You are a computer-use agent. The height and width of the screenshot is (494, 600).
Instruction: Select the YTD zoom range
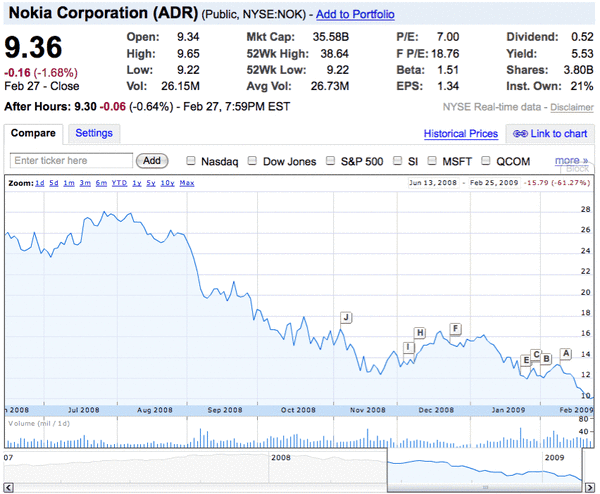(x=119, y=183)
